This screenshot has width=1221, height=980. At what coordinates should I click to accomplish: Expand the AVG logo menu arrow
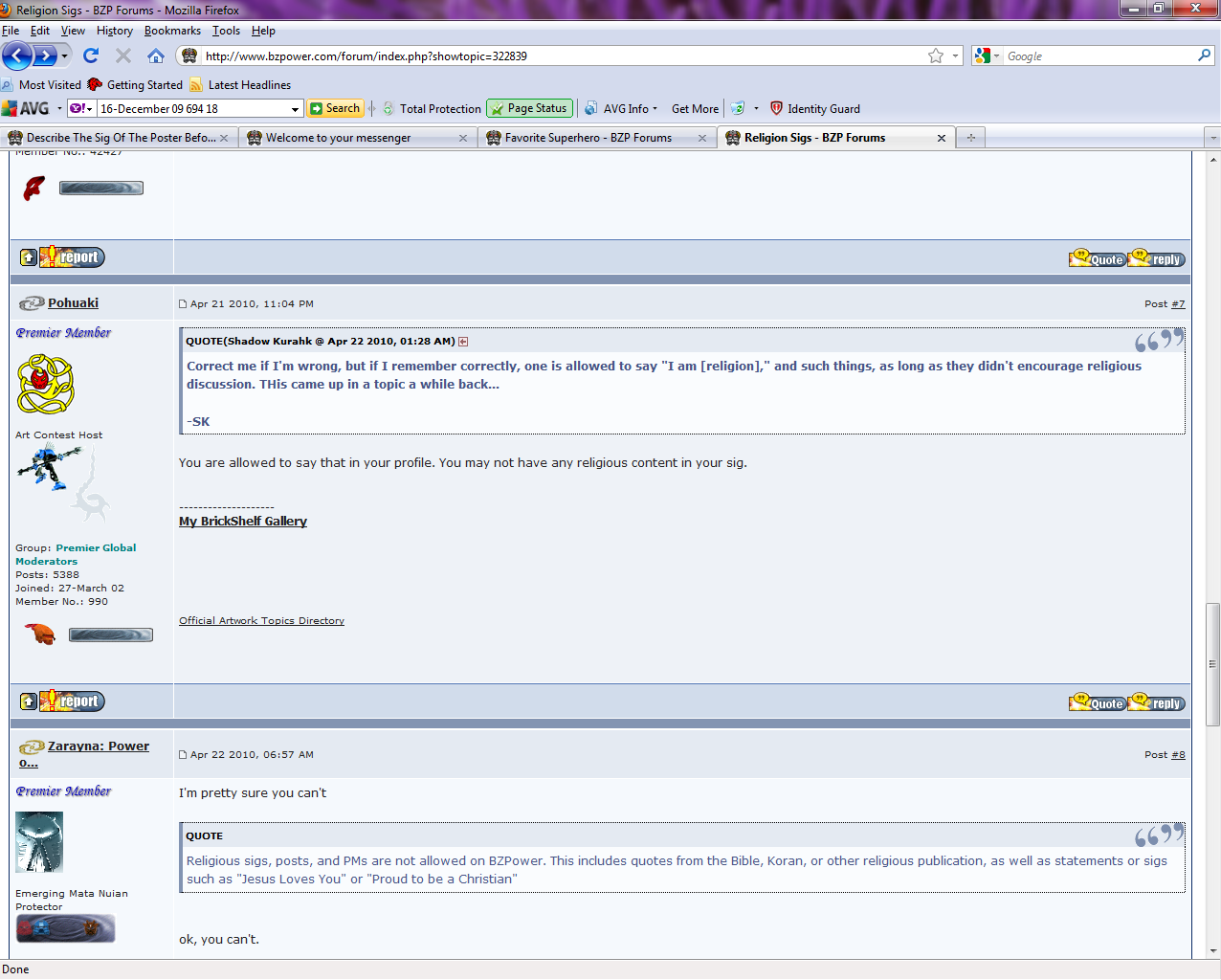coord(59,109)
